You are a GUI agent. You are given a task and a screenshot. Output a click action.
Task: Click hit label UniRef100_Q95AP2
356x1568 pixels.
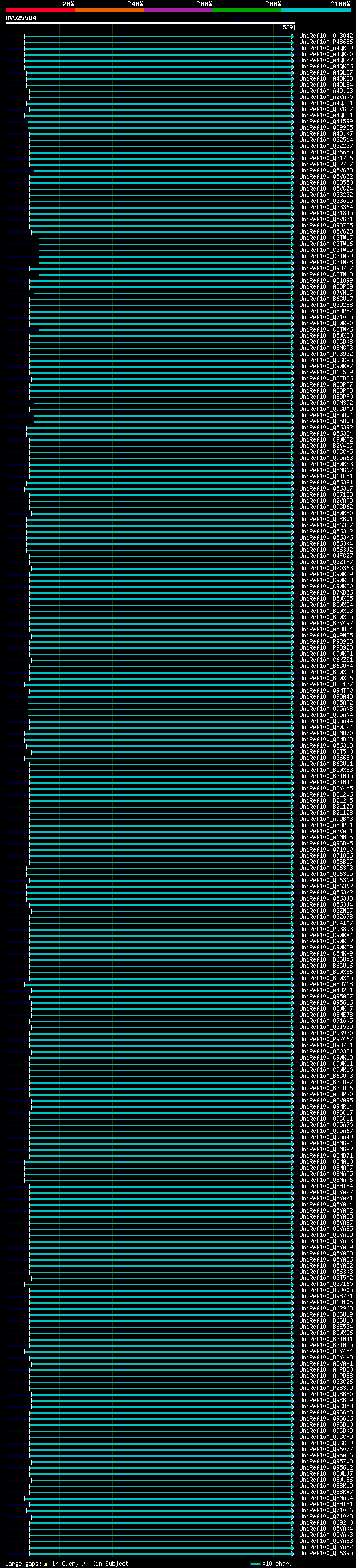pyautogui.click(x=326, y=703)
